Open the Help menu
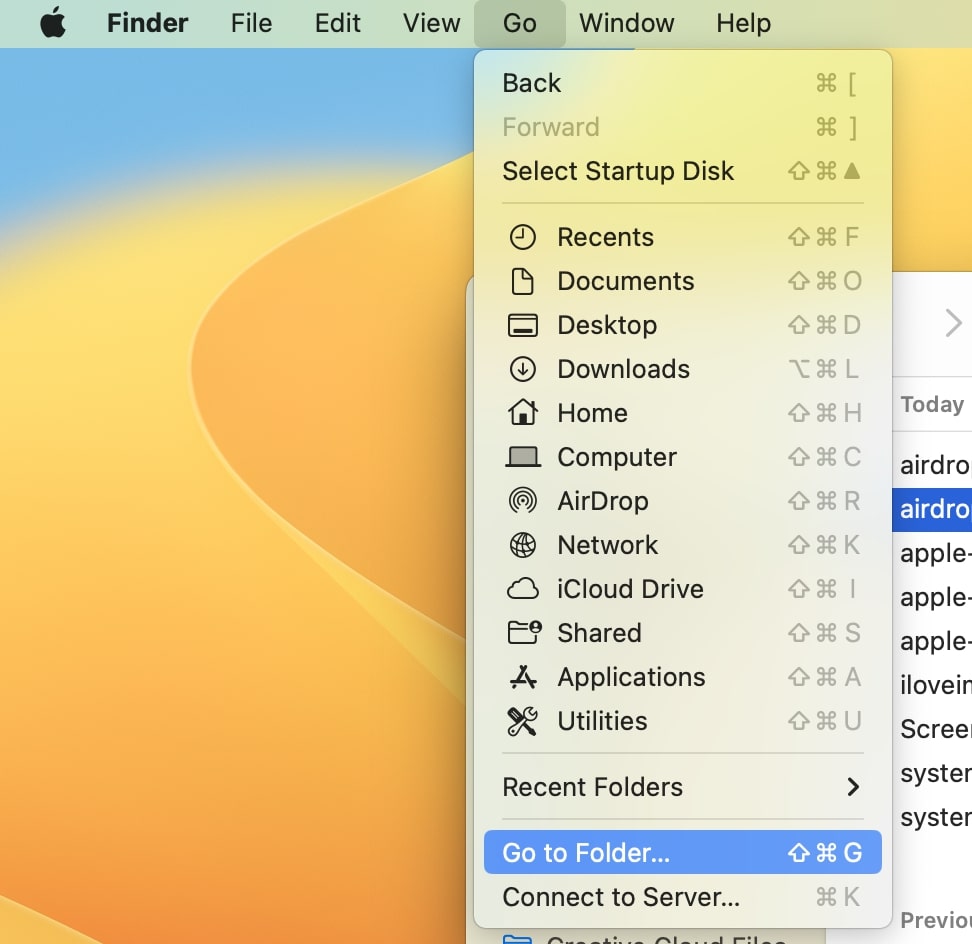 coord(743,23)
